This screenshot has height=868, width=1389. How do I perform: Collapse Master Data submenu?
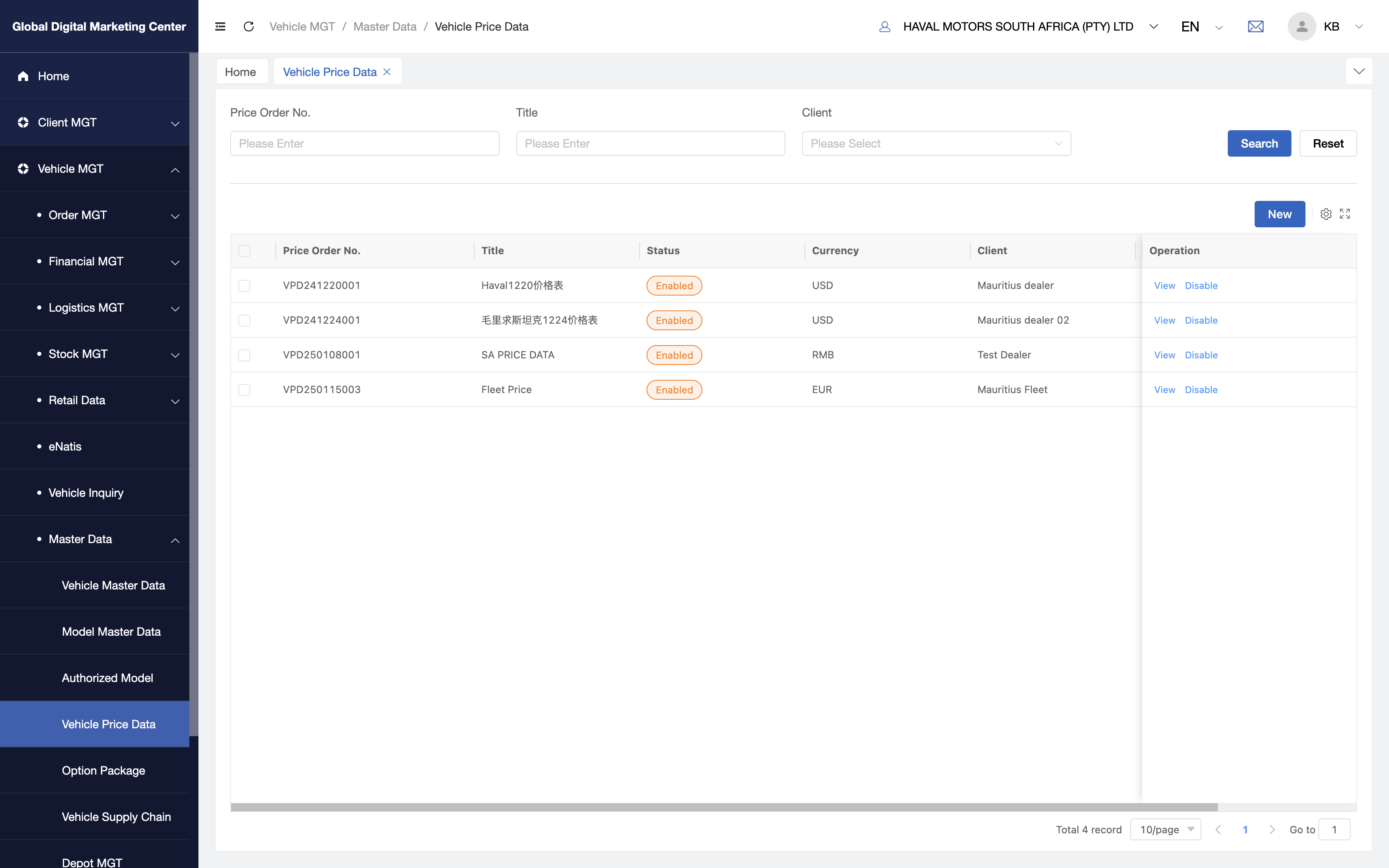click(x=175, y=540)
